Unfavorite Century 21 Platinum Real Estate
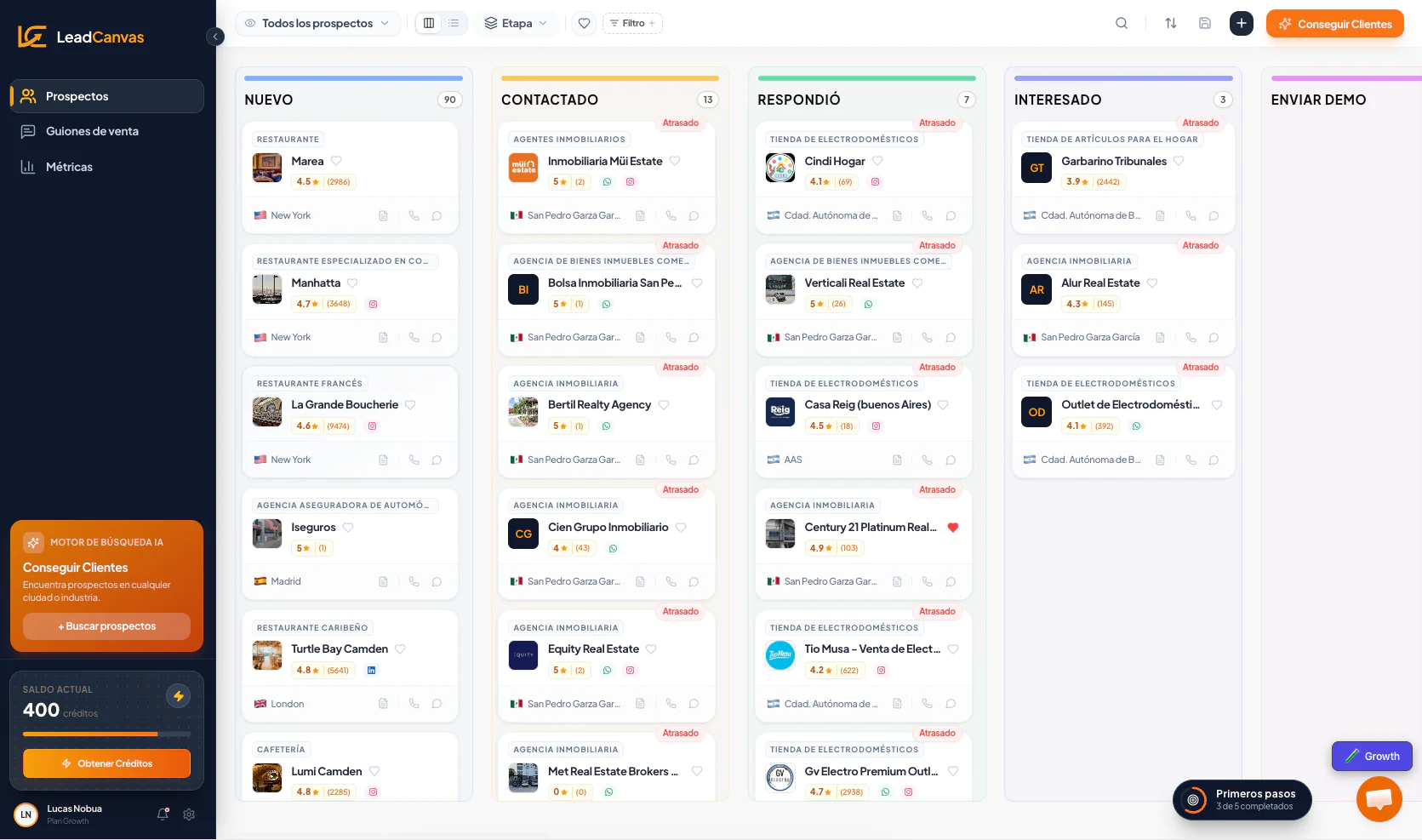The height and width of the screenshot is (840, 1422). pos(952,528)
